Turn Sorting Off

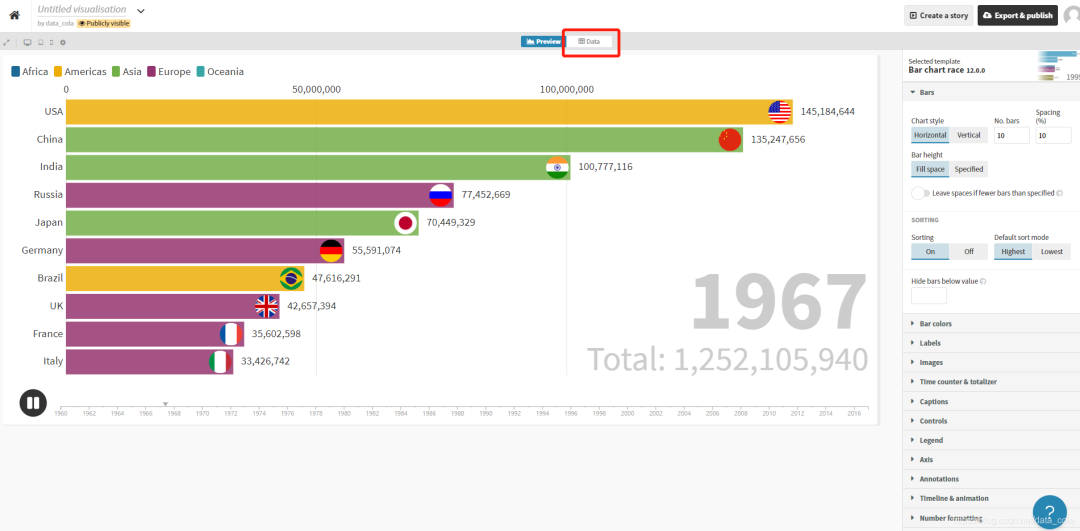pyautogui.click(x=967, y=251)
